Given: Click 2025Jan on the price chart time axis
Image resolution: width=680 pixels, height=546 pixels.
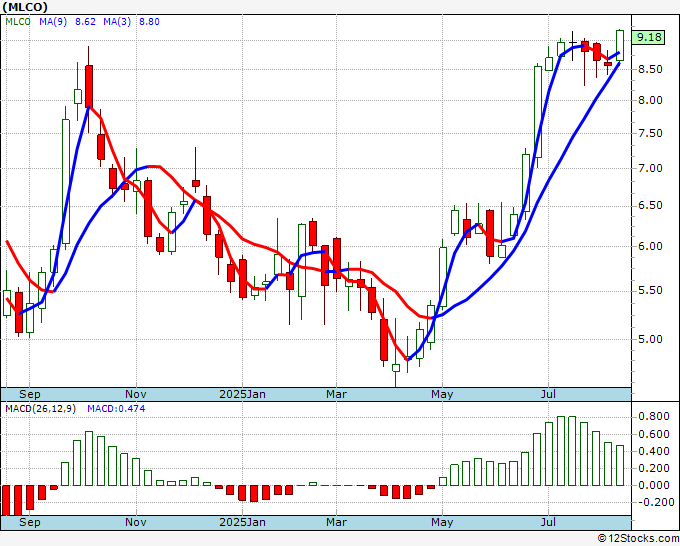Looking at the screenshot, I should (242, 394).
